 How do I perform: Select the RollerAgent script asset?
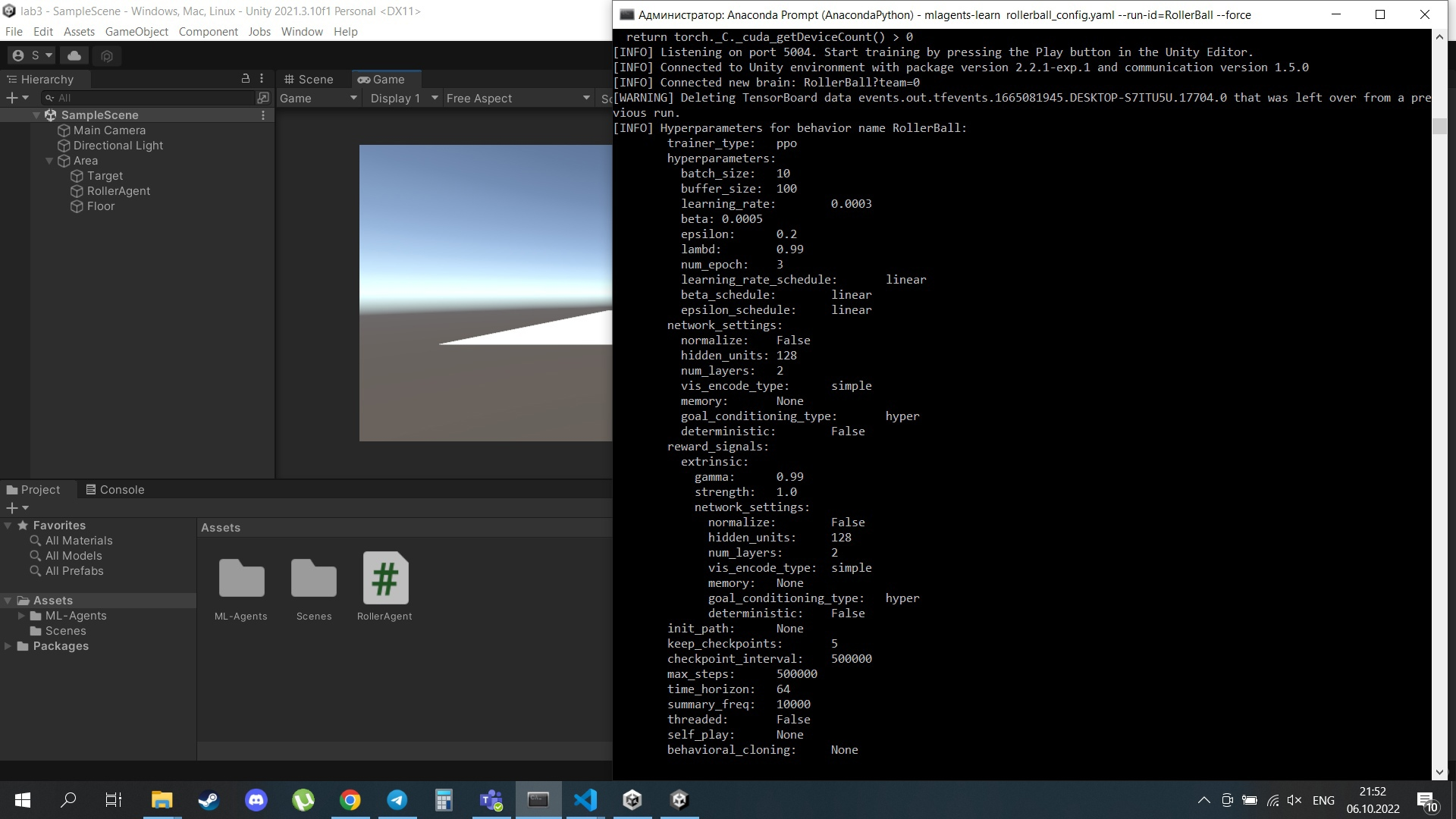[x=385, y=579]
